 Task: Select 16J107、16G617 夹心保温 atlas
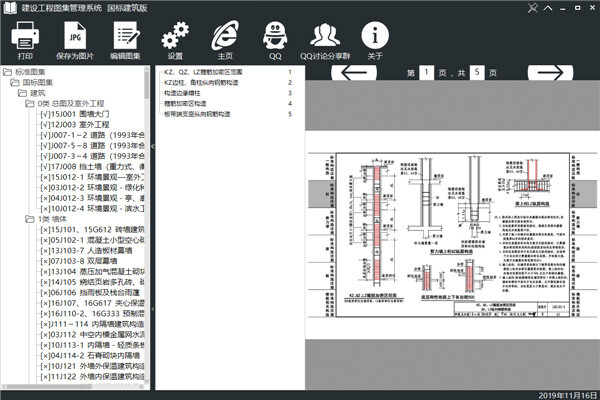(92, 303)
